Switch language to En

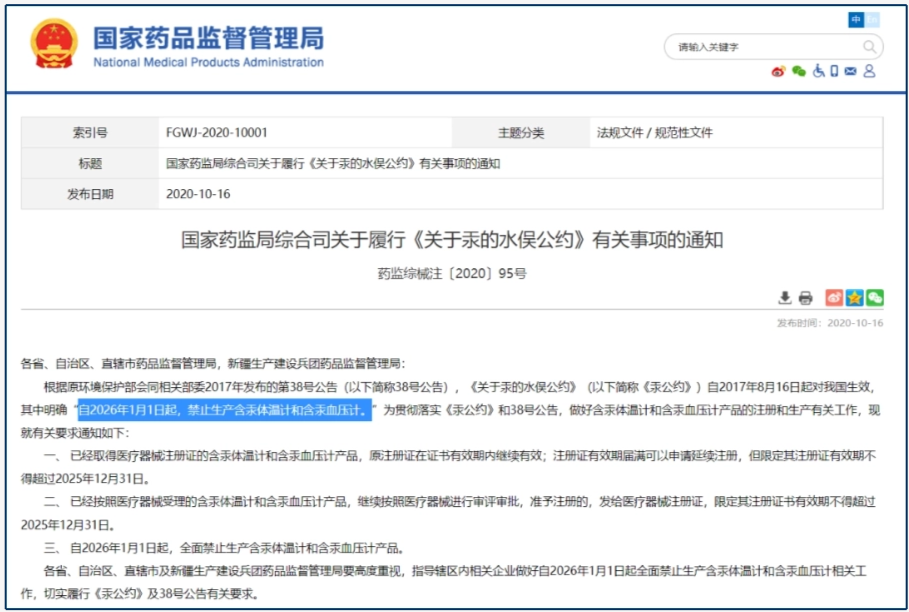[872, 19]
